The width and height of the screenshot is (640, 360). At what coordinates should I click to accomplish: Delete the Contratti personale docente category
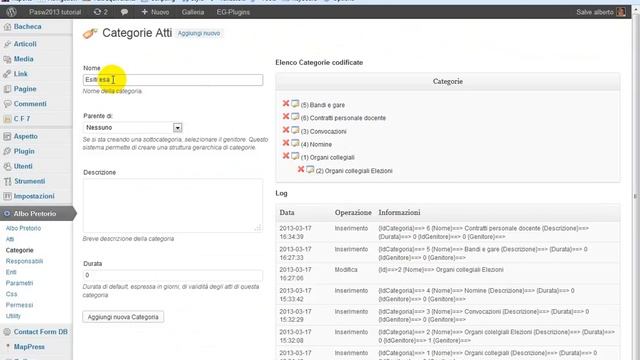tap(286, 117)
